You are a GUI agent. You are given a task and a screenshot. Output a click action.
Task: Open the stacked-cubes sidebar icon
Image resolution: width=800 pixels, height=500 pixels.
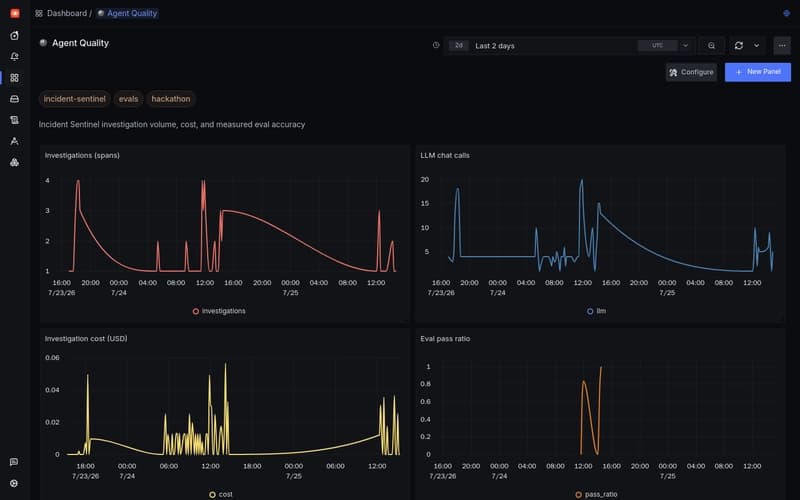(15, 162)
